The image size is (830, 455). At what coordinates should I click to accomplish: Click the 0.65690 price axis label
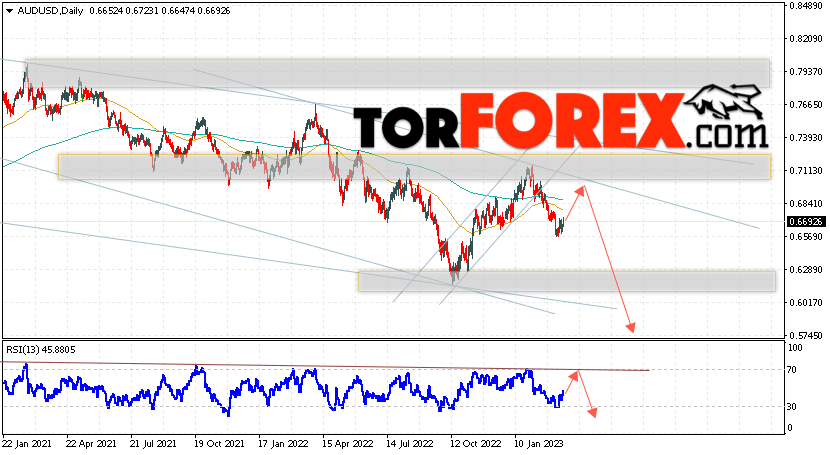pyautogui.click(x=806, y=236)
